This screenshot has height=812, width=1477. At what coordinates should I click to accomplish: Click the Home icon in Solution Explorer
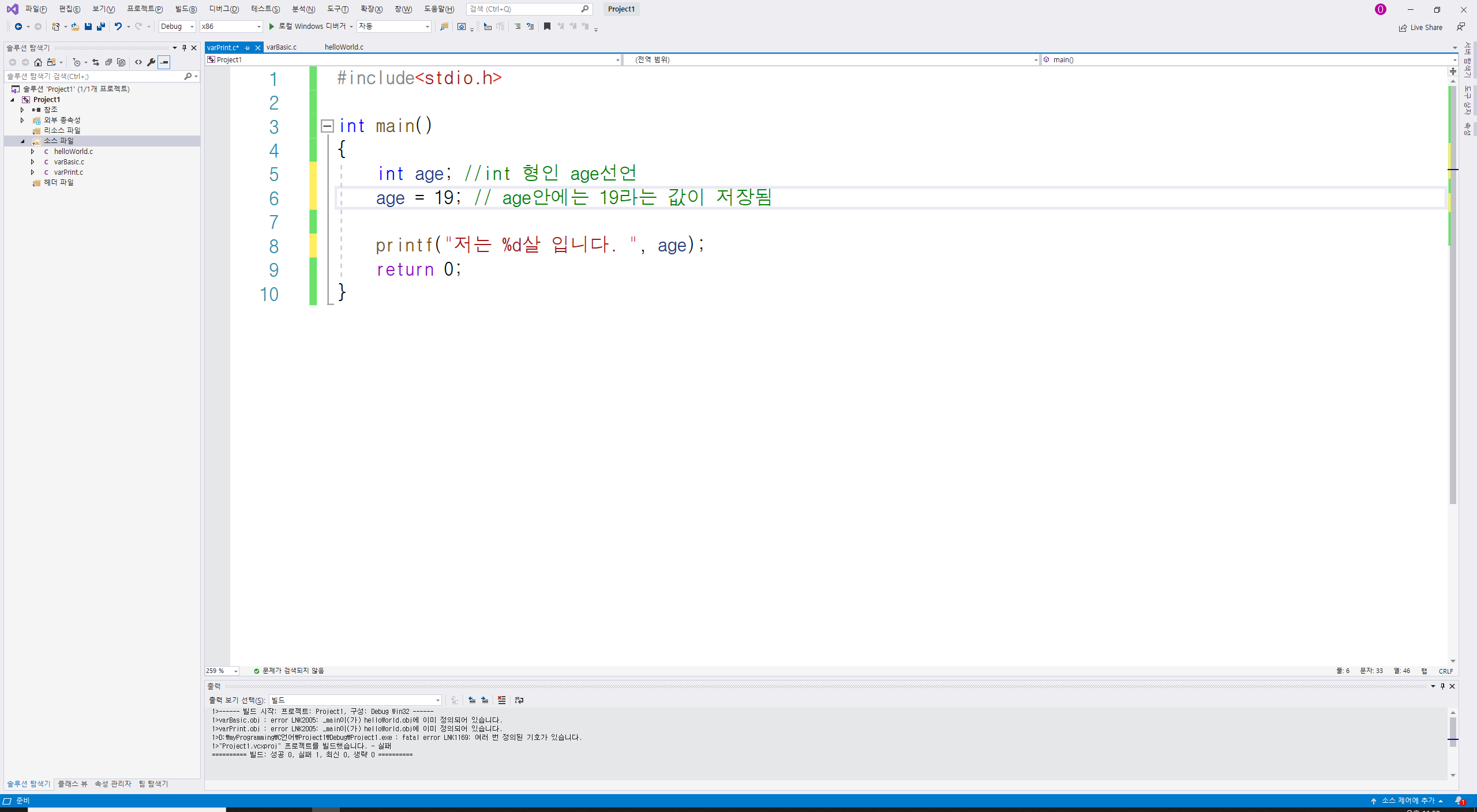[x=38, y=62]
